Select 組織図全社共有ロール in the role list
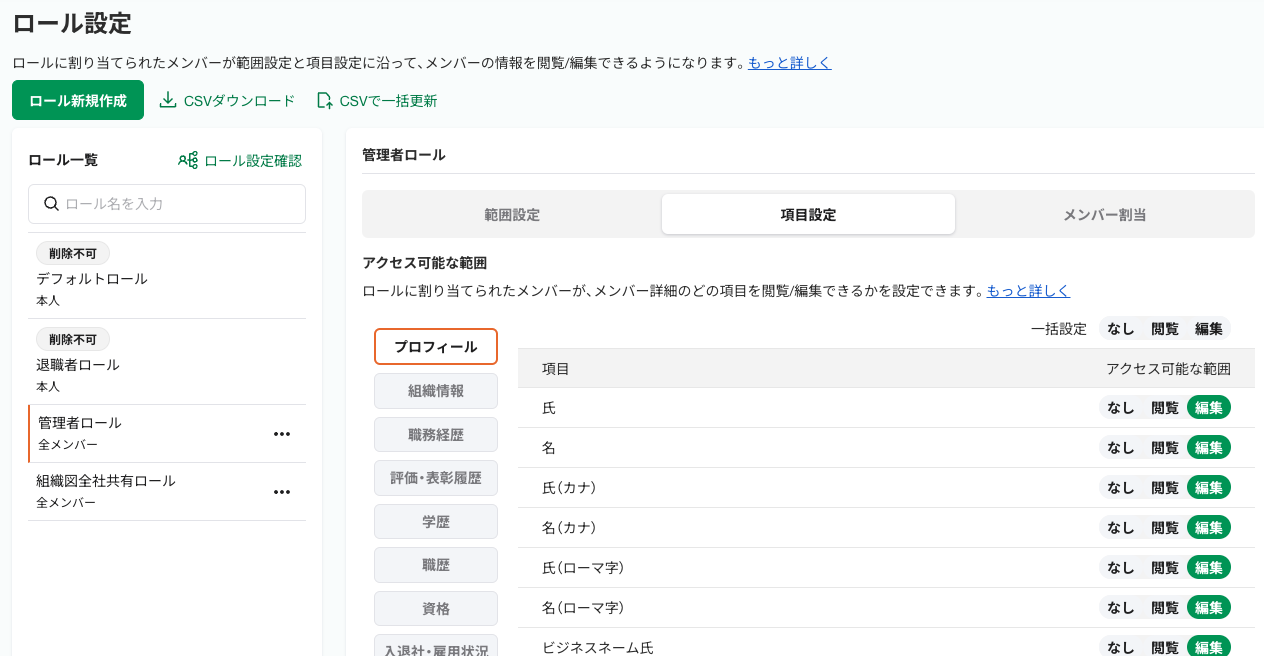The height and width of the screenshot is (656, 1264). tap(167, 492)
